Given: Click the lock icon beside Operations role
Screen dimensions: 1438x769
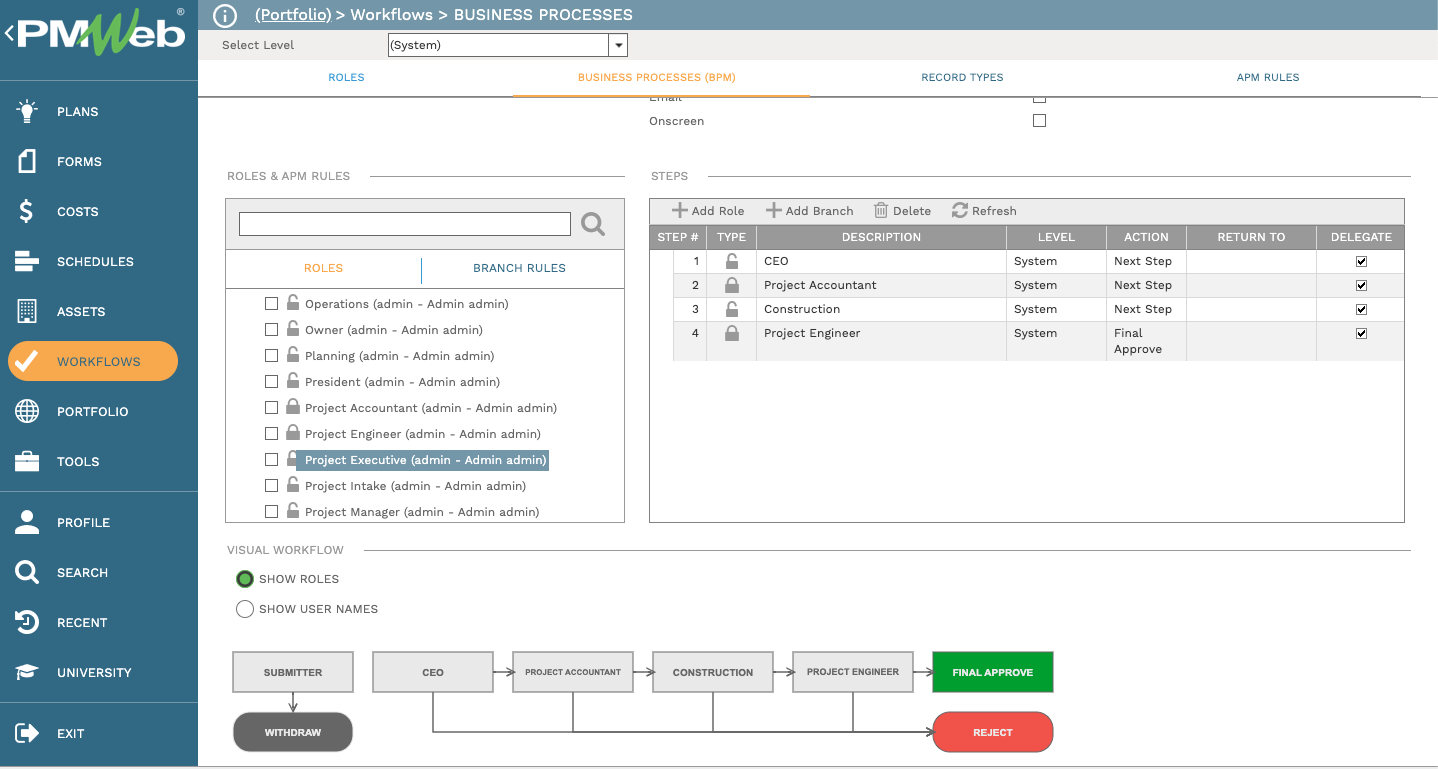Looking at the screenshot, I should 293,302.
